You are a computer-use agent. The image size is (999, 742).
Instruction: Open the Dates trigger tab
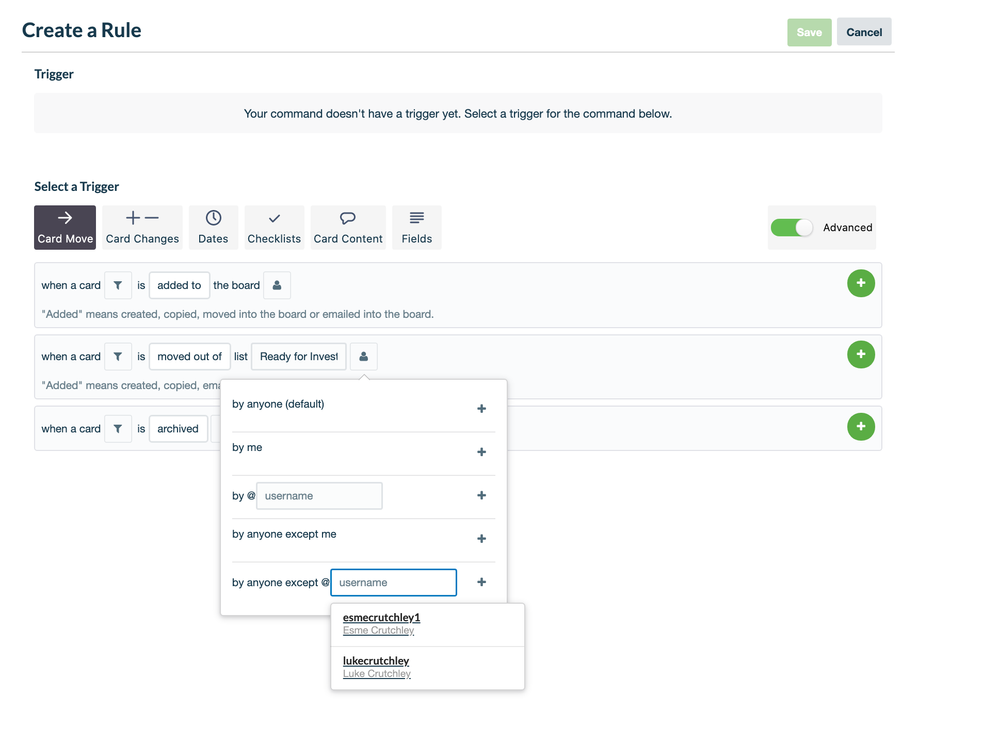point(213,227)
